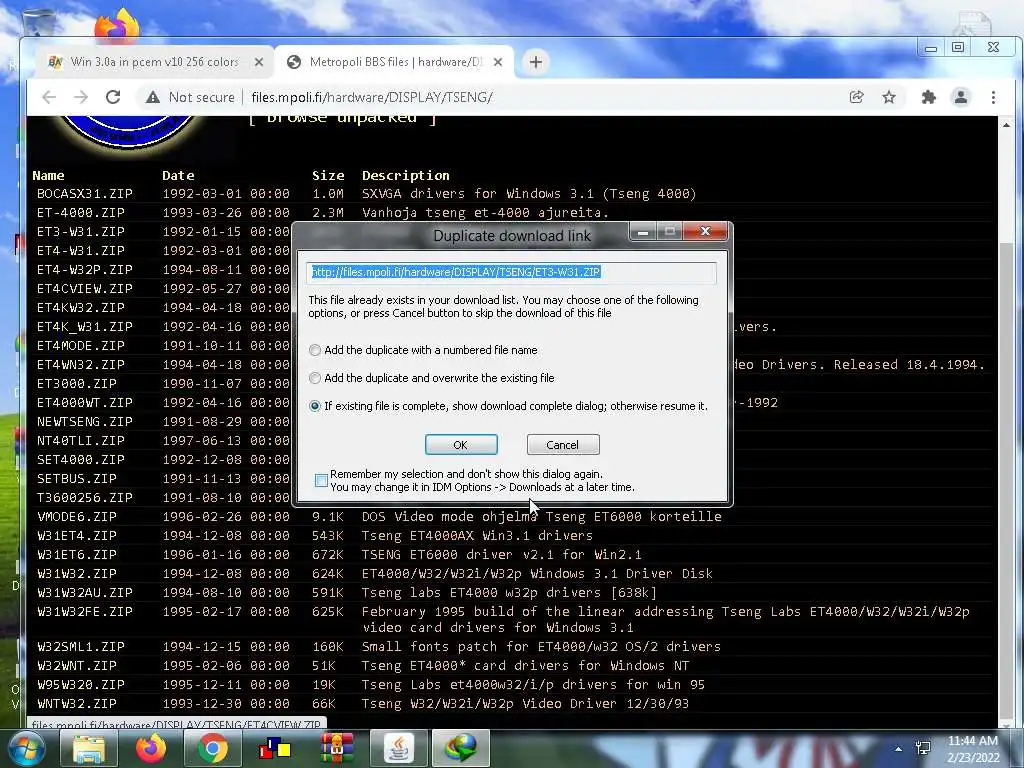Minimize the Duplicate download link dialog
Viewport: 1024px width, 768px height.
643,231
